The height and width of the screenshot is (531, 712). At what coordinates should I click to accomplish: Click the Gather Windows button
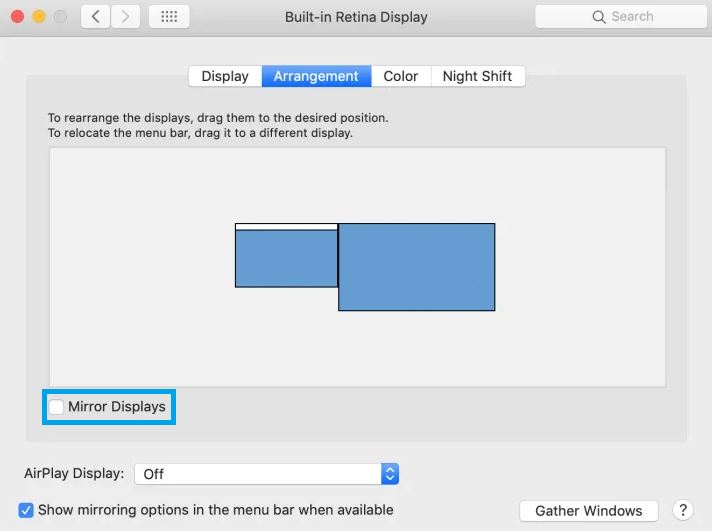click(x=588, y=511)
